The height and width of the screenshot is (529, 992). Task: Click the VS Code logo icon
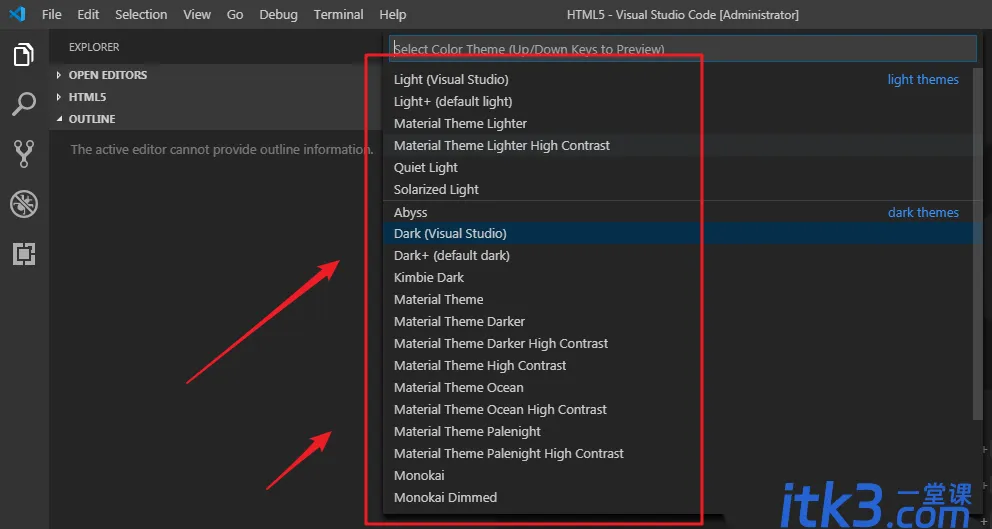(18, 14)
